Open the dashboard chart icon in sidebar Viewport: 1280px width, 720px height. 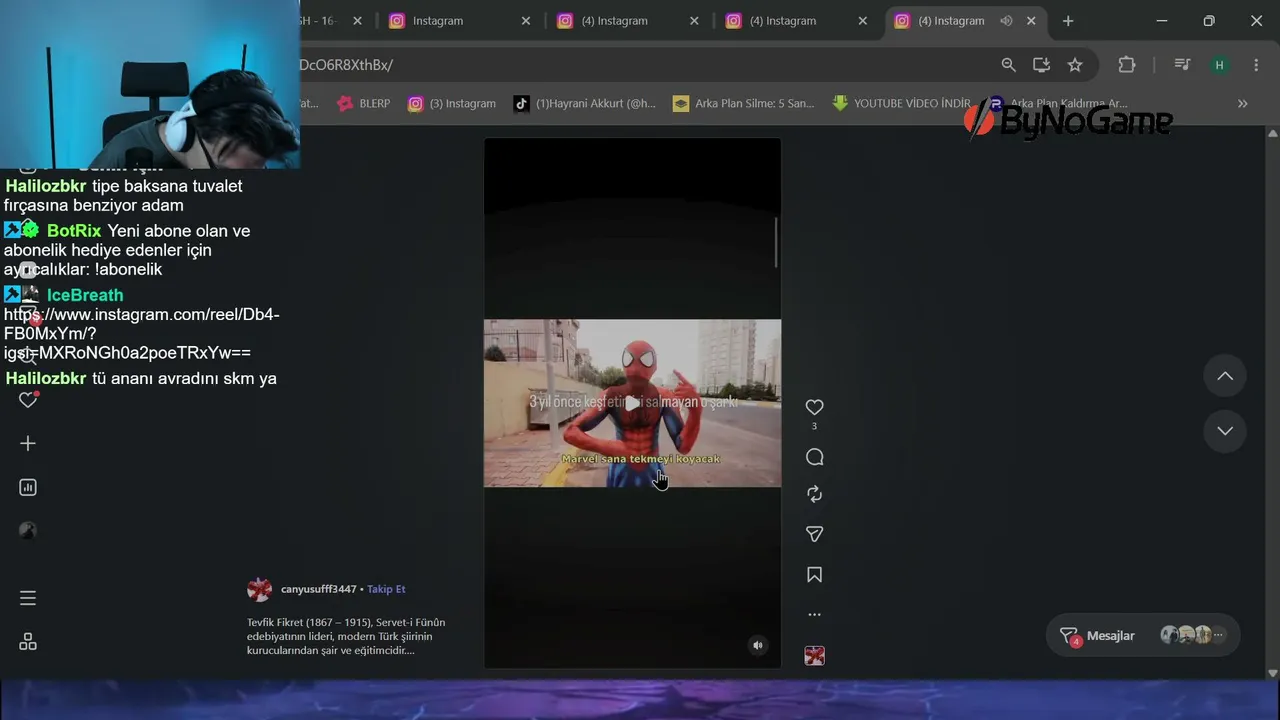click(28, 487)
